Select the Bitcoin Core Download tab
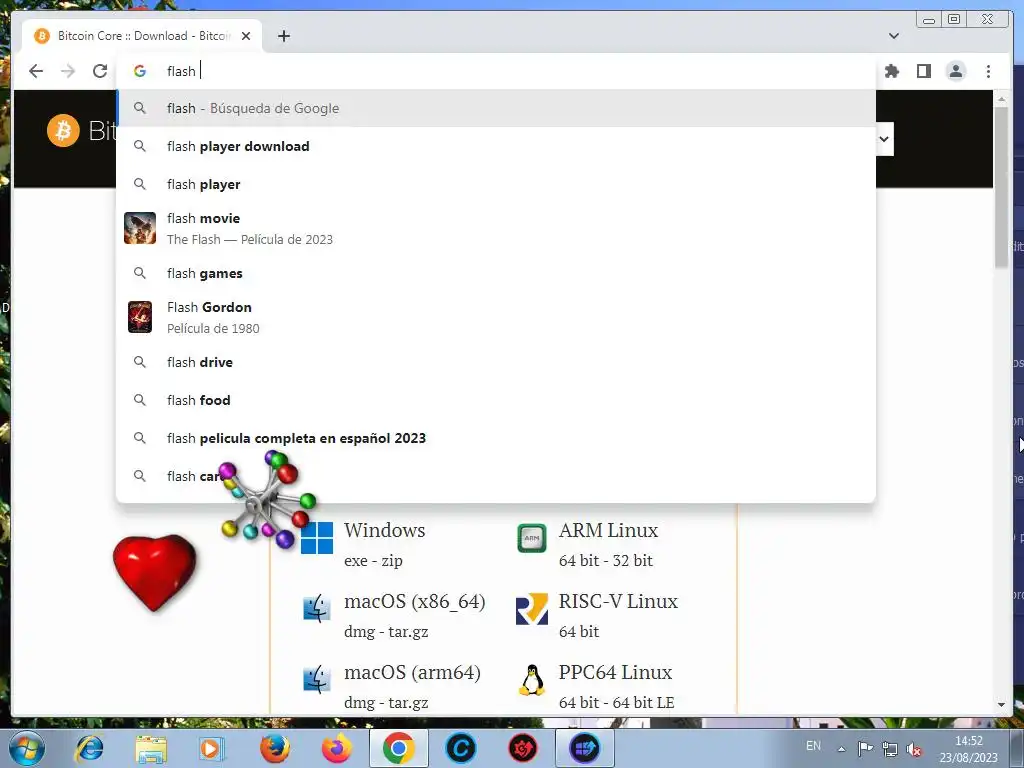The height and width of the screenshot is (768, 1024). [x=142, y=36]
